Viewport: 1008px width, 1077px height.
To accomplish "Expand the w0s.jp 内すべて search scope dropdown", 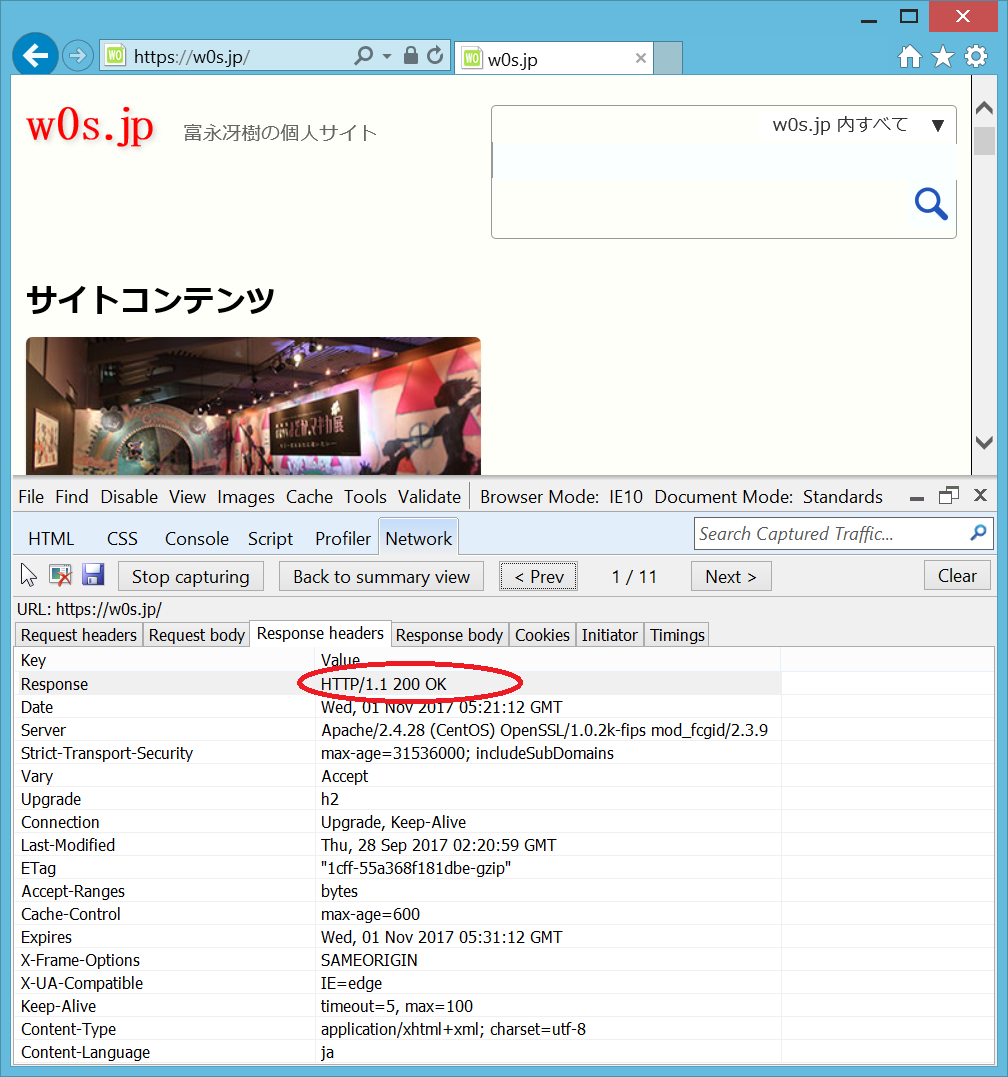I will pyautogui.click(x=937, y=125).
